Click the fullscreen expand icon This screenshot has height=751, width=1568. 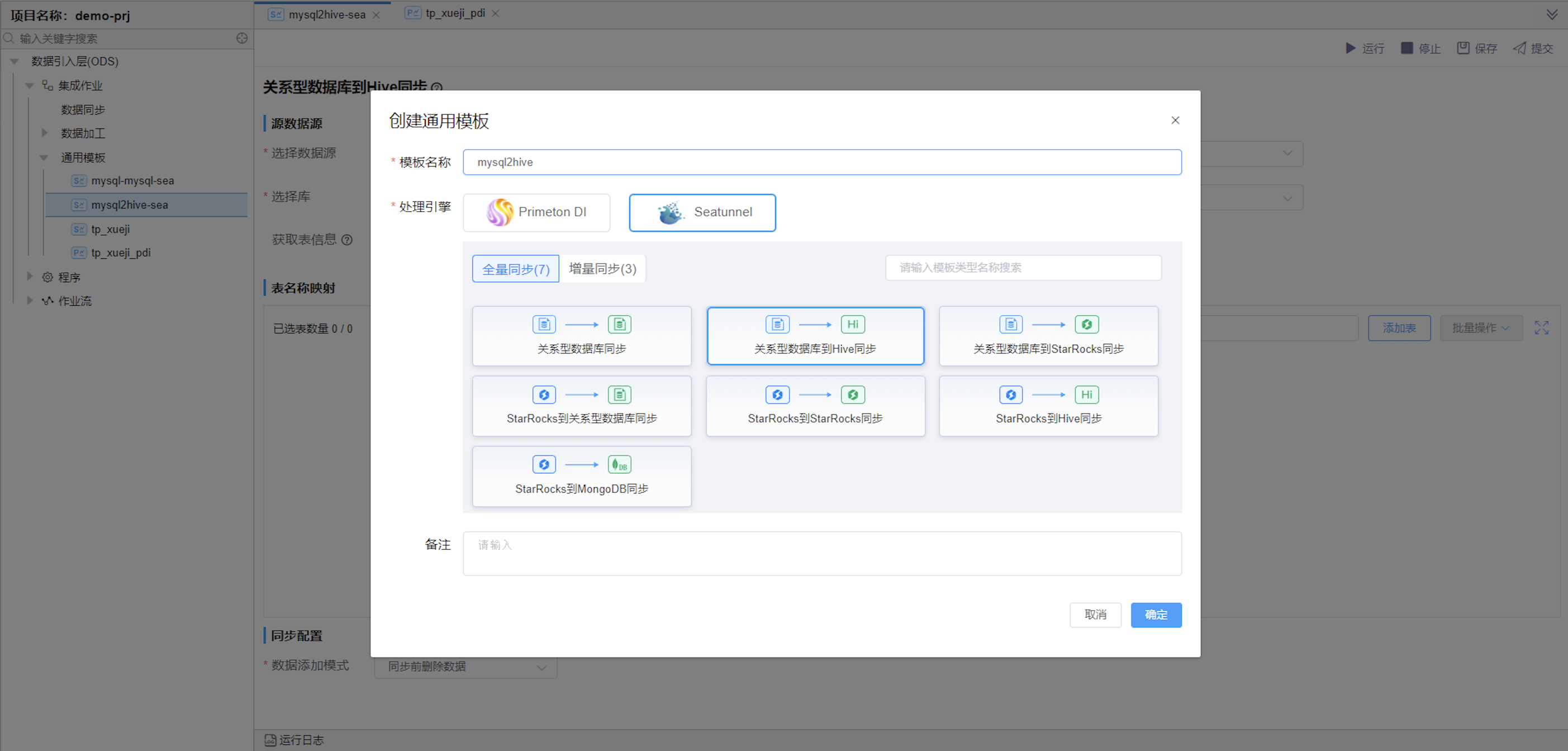tap(1541, 328)
